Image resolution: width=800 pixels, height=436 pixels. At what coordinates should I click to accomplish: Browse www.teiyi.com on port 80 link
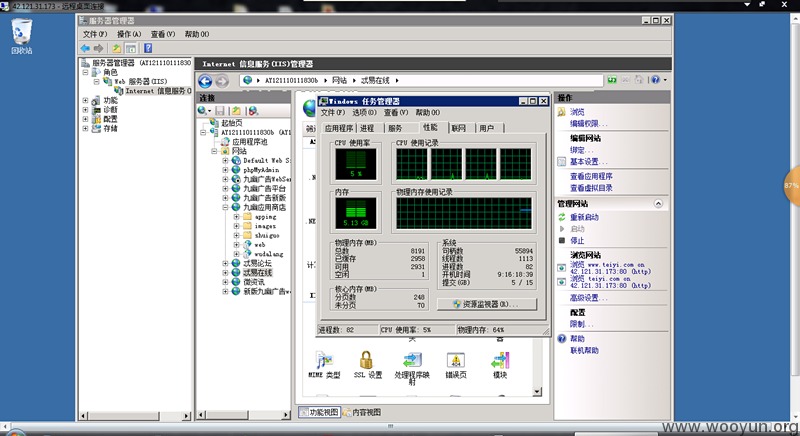610,268
